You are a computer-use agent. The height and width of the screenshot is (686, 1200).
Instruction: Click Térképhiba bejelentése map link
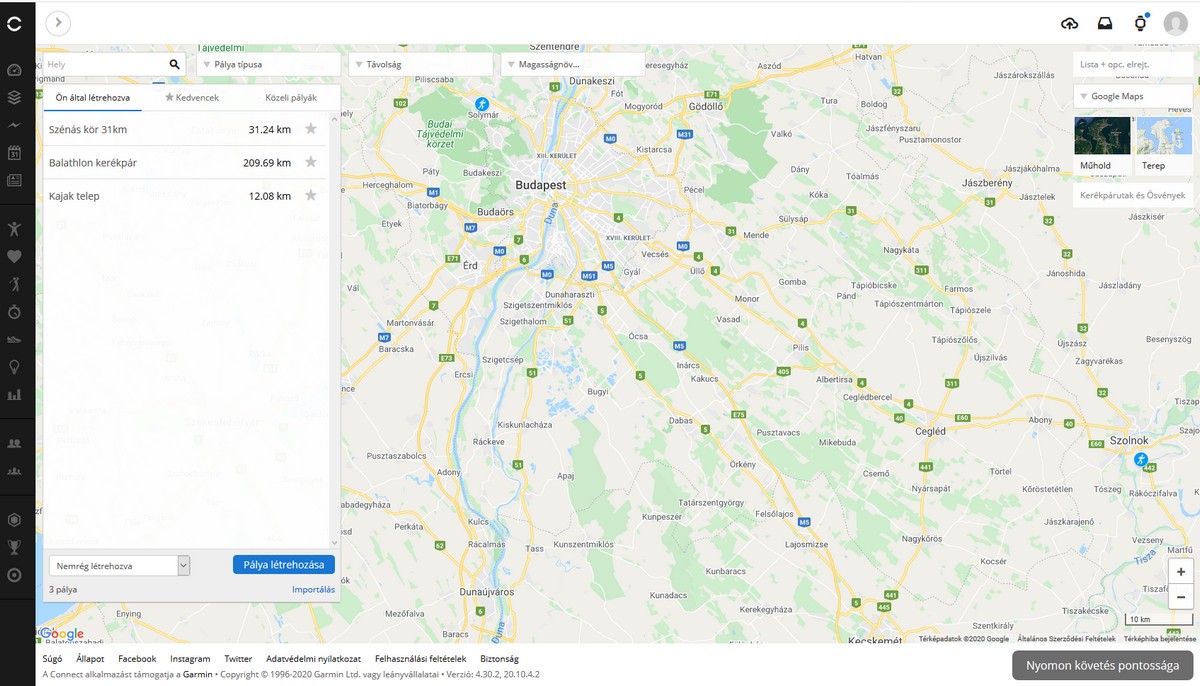[1159, 638]
